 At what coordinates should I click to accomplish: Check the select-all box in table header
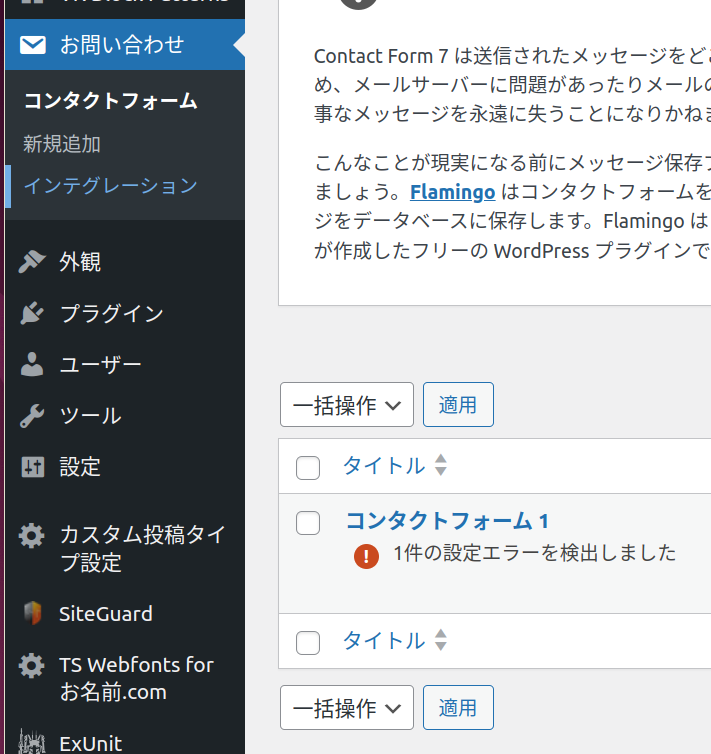(308, 468)
